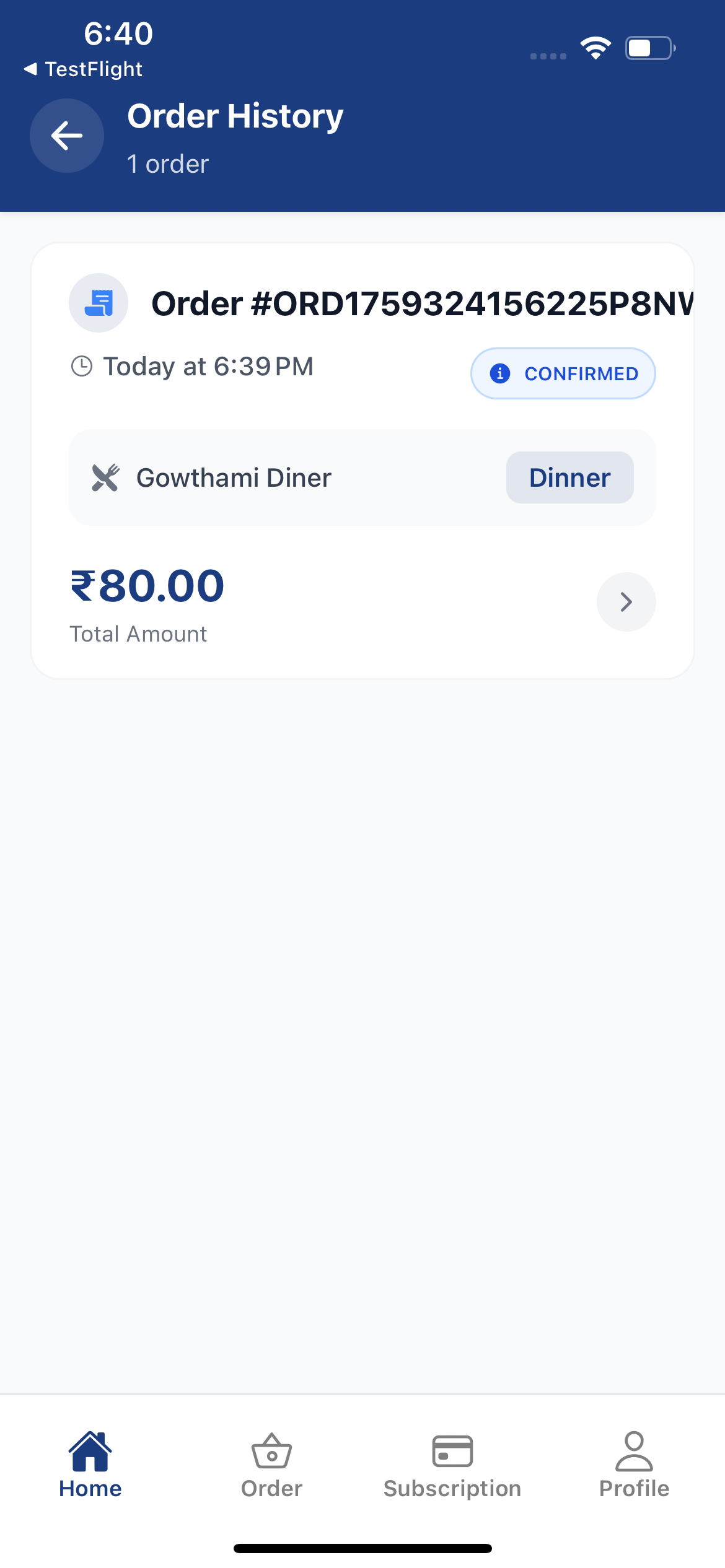
Task: Tap the Order History header title
Action: tap(235, 116)
